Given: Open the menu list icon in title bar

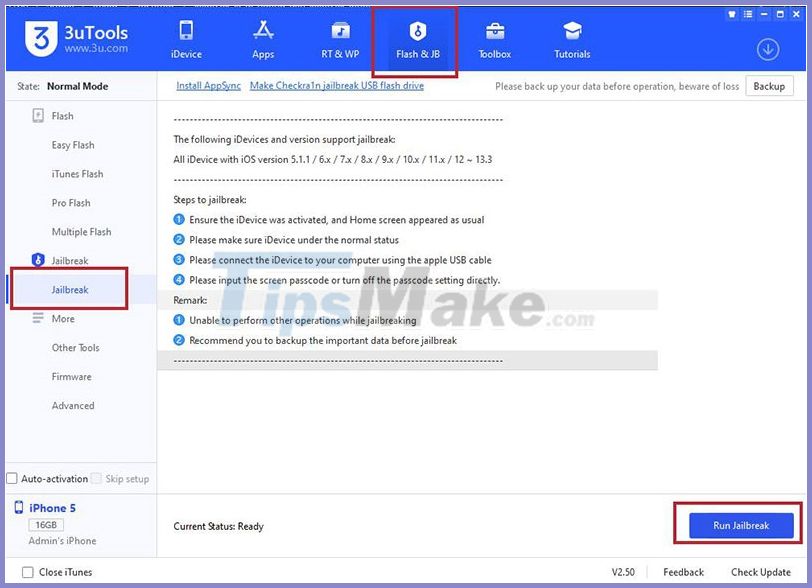Looking at the screenshot, I should click(x=745, y=14).
